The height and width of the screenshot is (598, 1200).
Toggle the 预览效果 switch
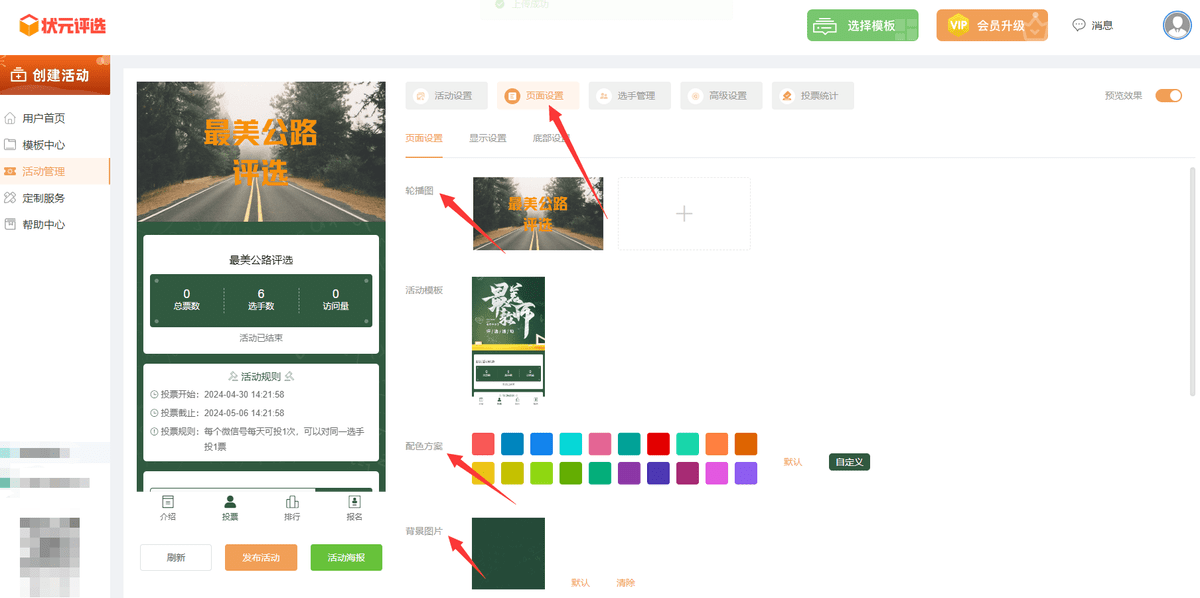1167,95
